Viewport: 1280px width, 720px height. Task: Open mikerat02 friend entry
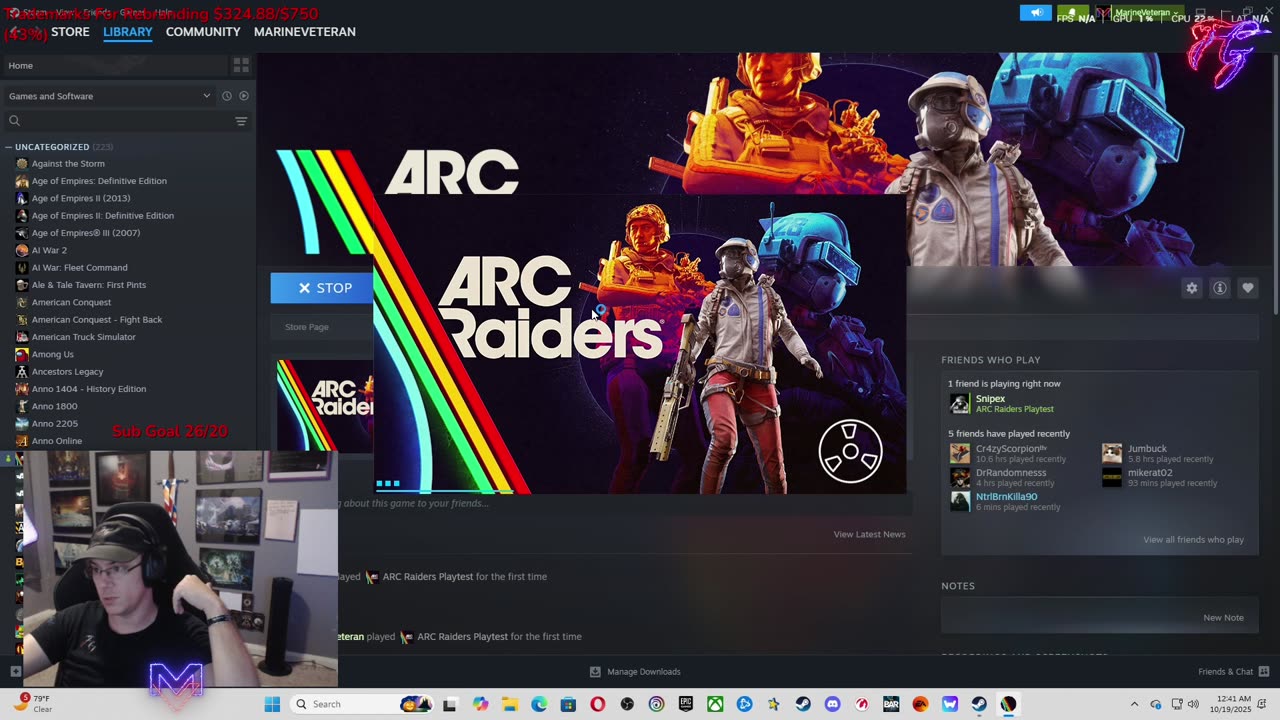(1150, 473)
